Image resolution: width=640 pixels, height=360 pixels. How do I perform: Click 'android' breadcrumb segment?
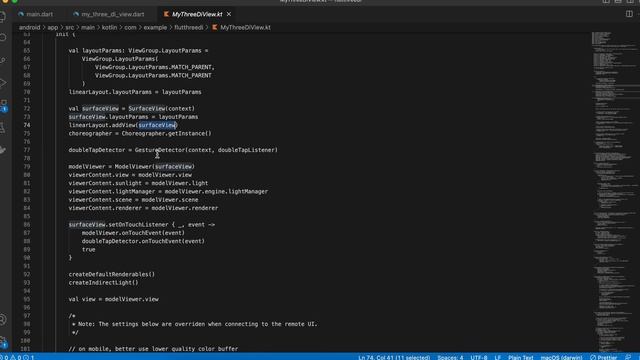pos(29,27)
